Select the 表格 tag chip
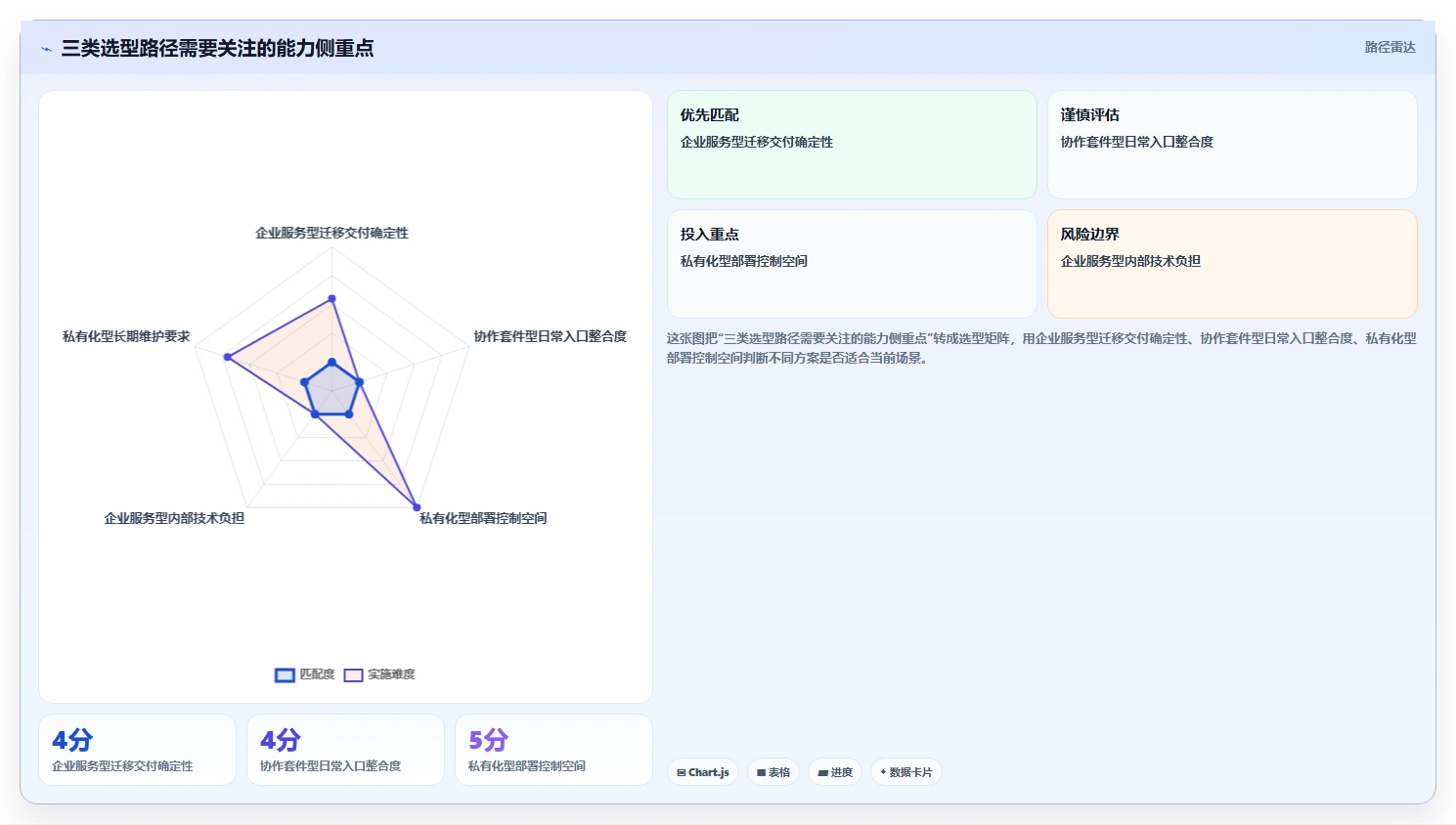Viewport: 1456px width, 825px height. (x=773, y=772)
